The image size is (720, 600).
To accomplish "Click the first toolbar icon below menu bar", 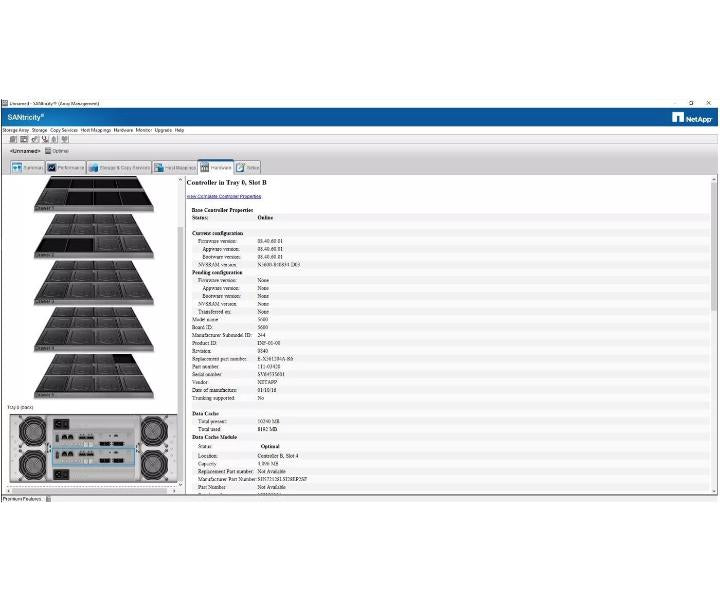I will 13,139.
